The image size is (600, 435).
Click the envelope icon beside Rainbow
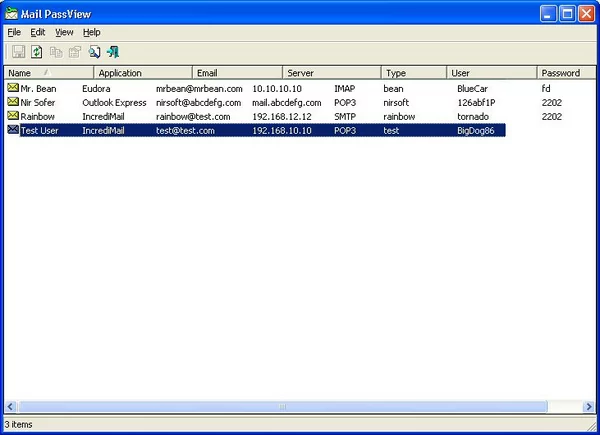coord(13,116)
